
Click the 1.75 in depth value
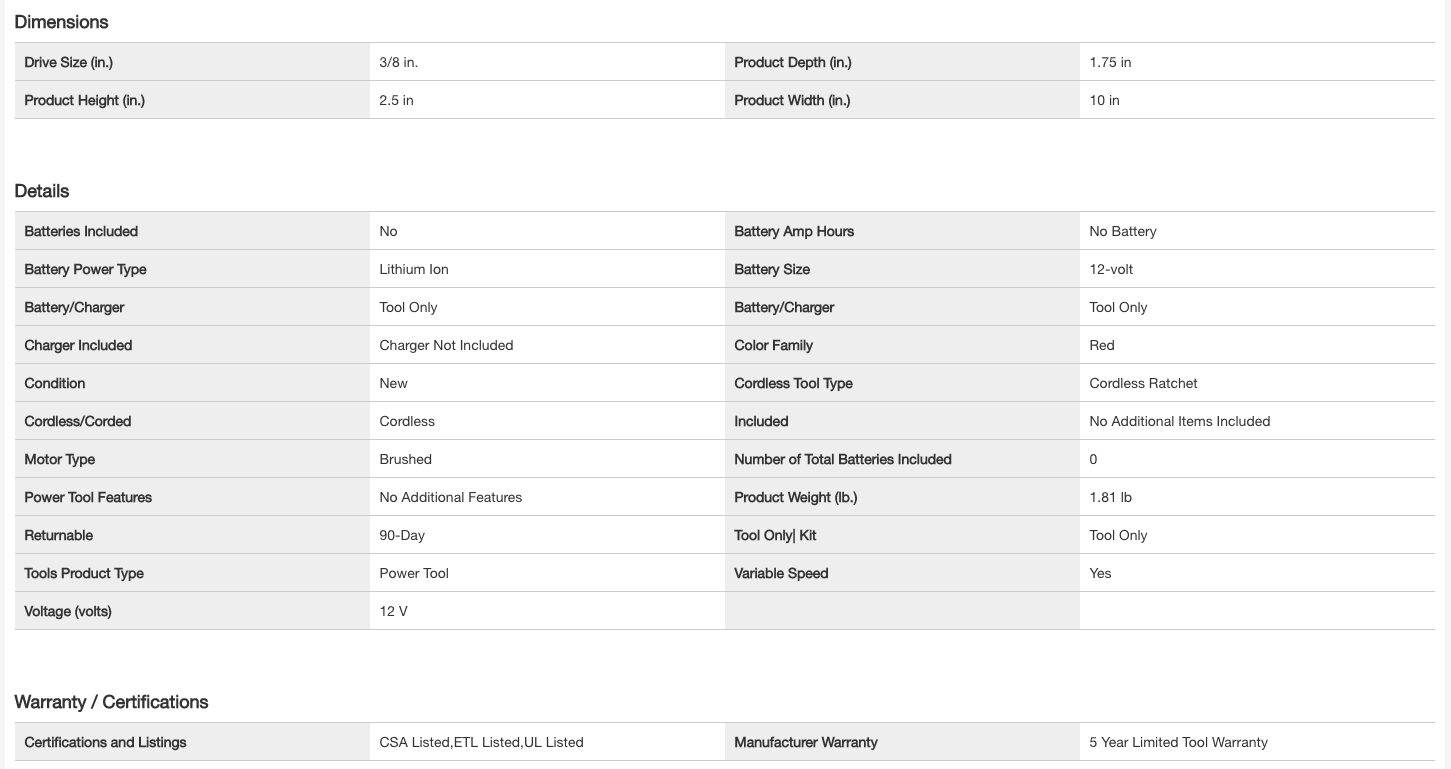point(1110,62)
